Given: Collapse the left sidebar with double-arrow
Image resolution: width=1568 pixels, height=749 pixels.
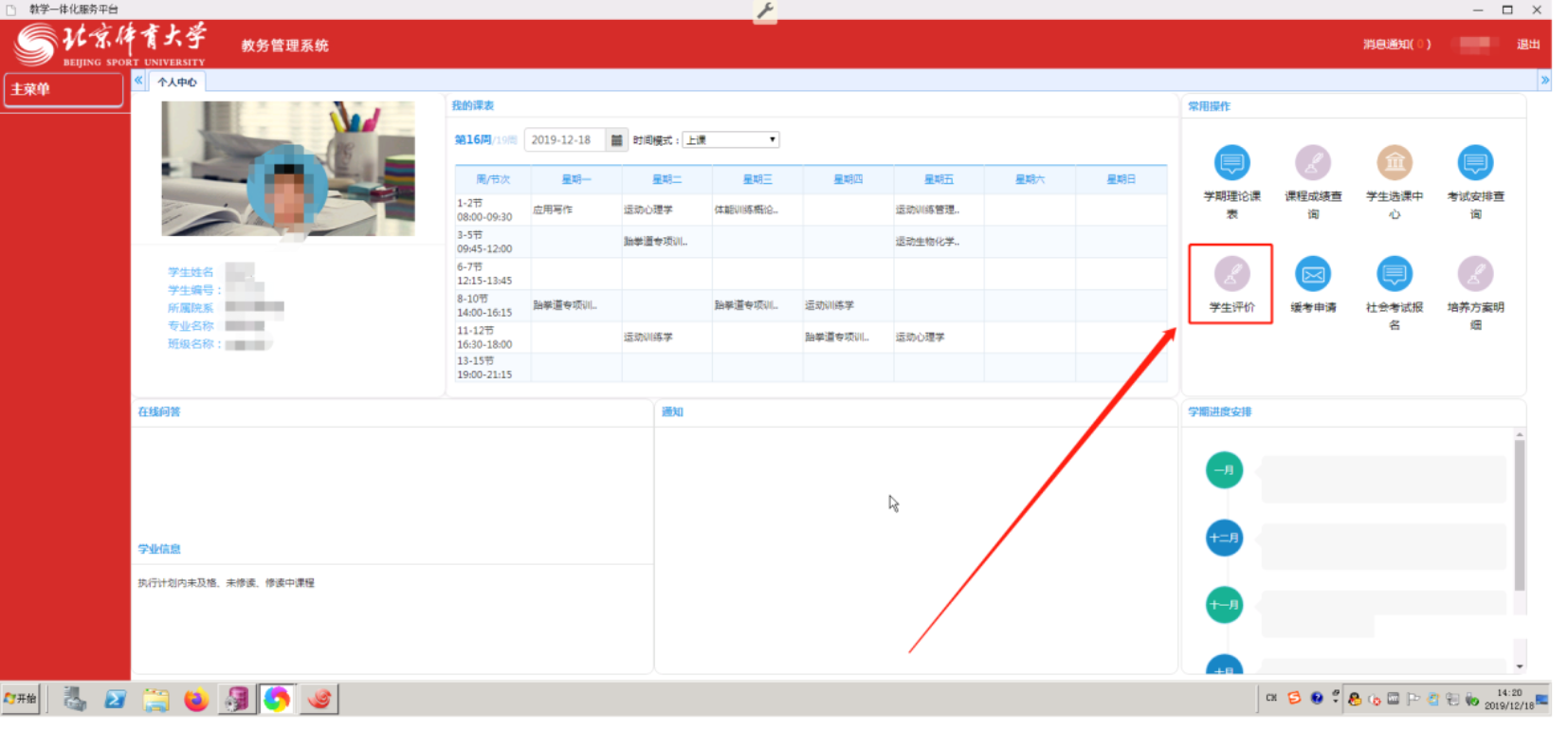Looking at the screenshot, I should (138, 81).
